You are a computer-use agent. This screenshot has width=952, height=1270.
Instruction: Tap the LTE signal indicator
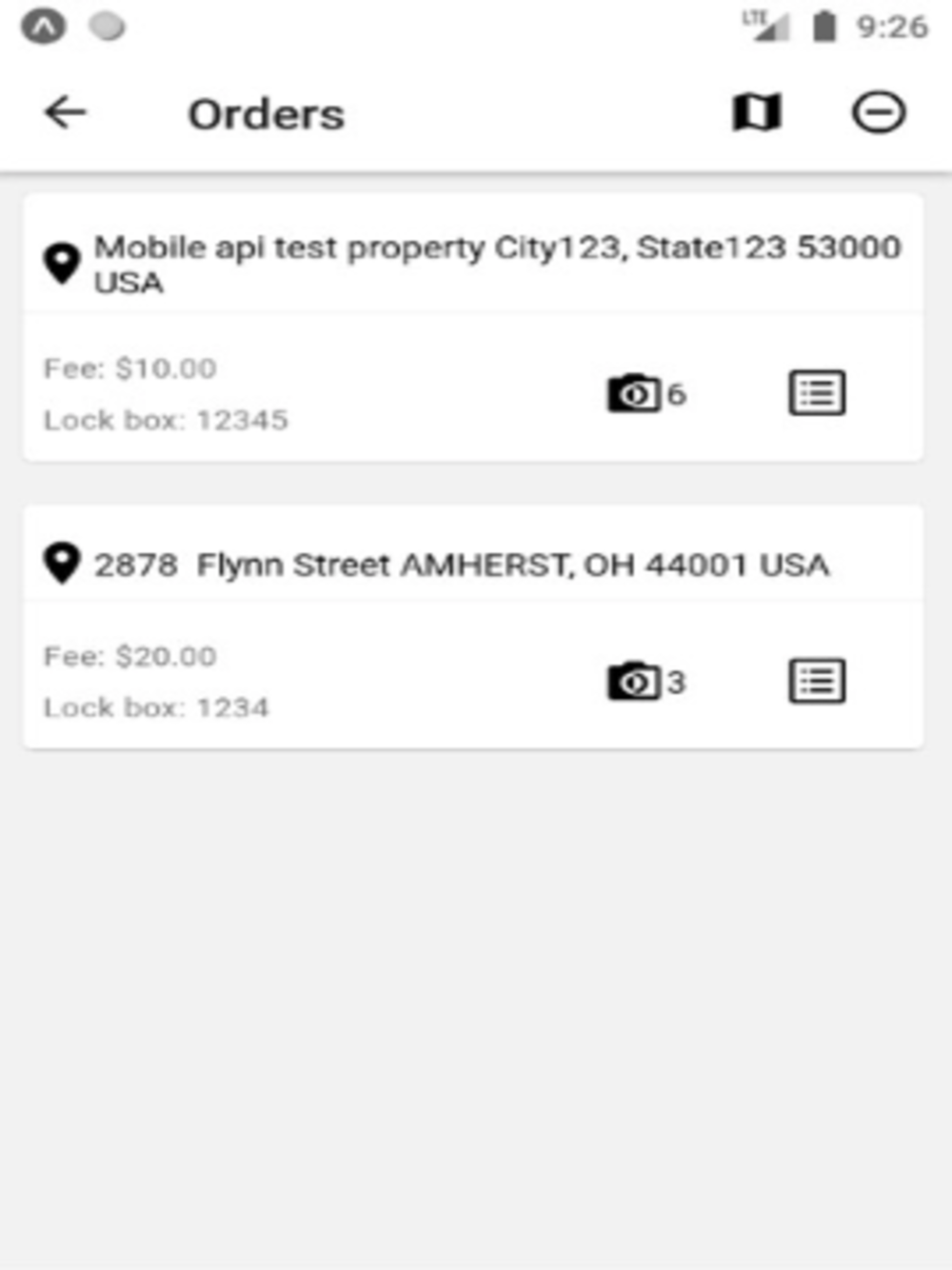click(x=766, y=25)
